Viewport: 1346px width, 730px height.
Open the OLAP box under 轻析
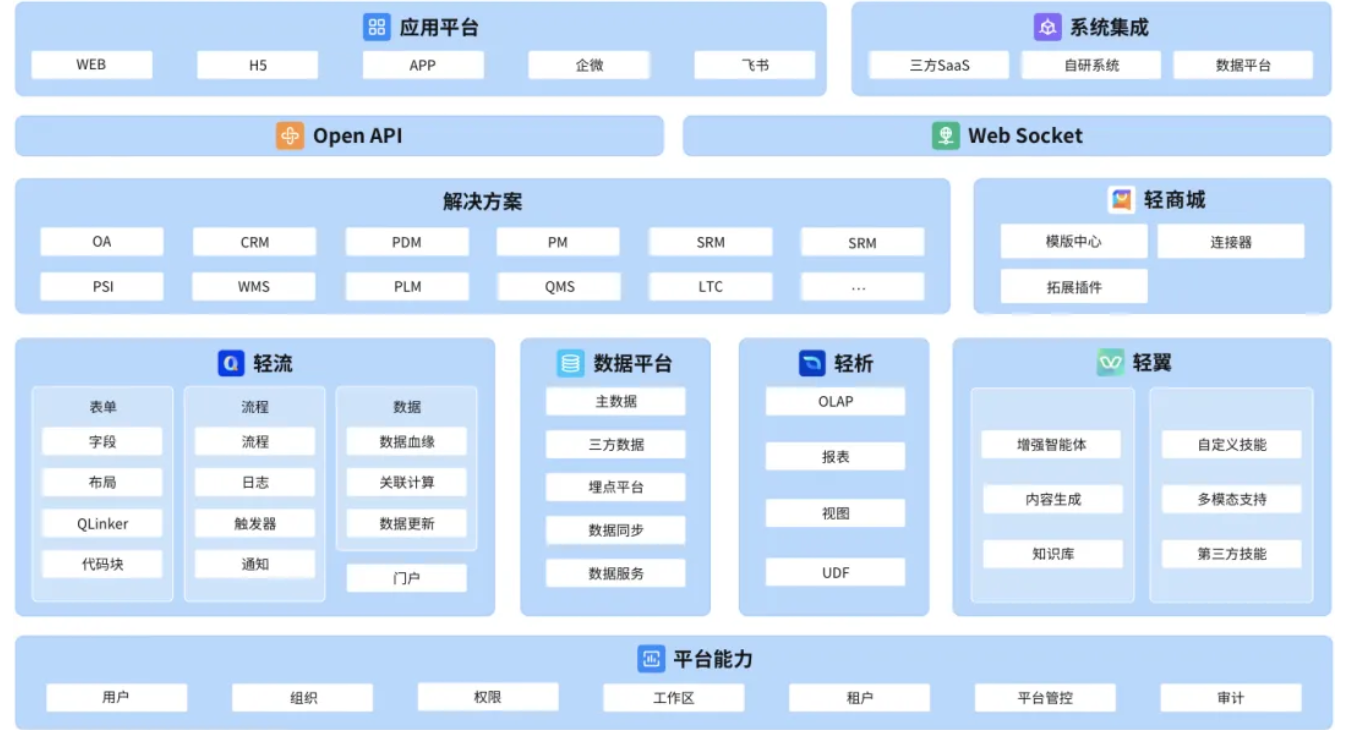(x=835, y=402)
